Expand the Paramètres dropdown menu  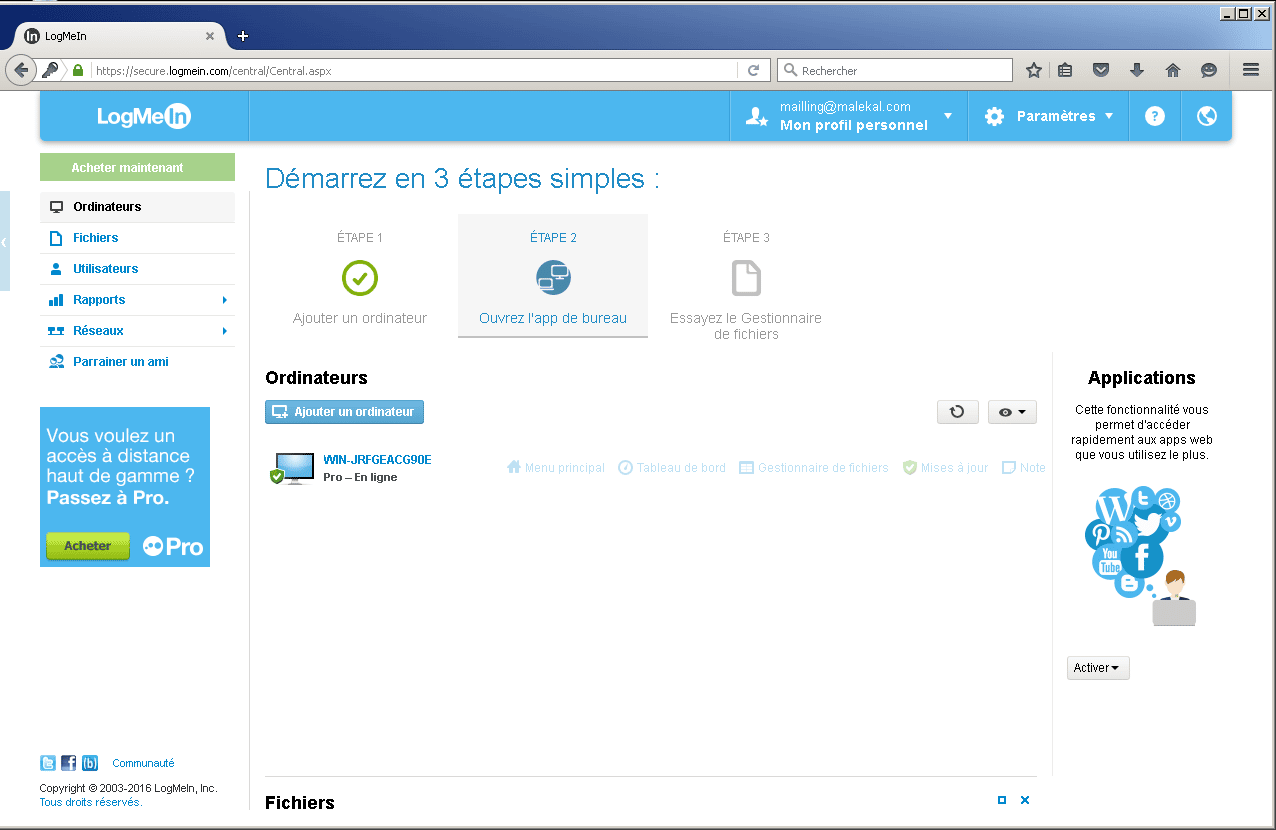tap(1109, 116)
